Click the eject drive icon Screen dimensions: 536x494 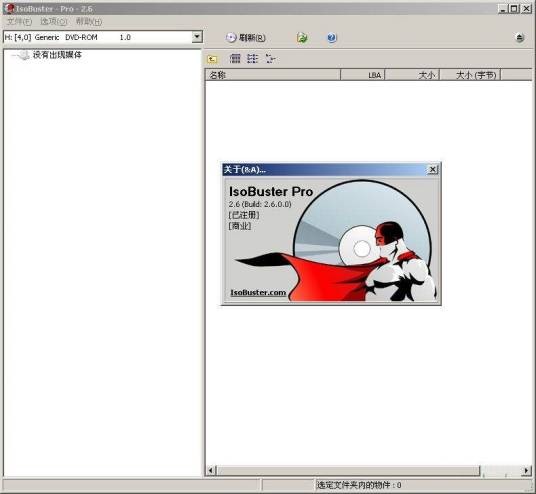click(520, 38)
